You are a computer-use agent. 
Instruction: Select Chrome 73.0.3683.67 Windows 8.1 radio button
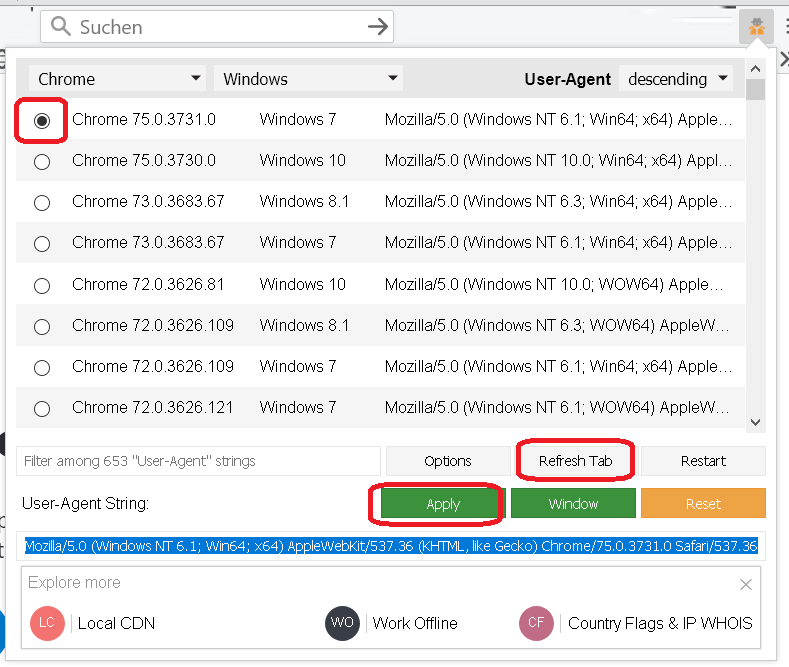click(42, 203)
